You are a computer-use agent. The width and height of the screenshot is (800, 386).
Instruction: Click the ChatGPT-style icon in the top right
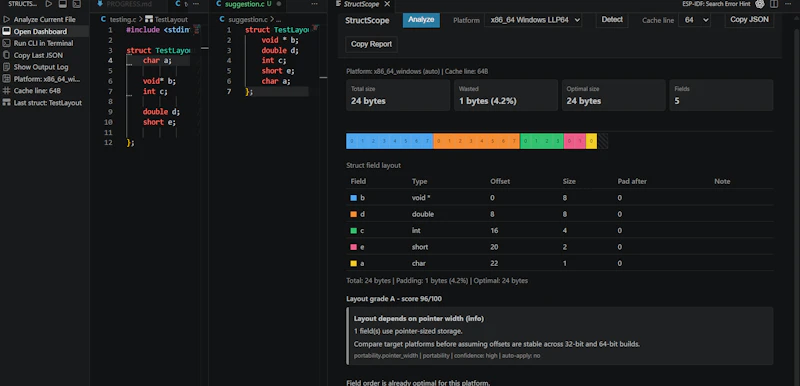click(760, 4)
